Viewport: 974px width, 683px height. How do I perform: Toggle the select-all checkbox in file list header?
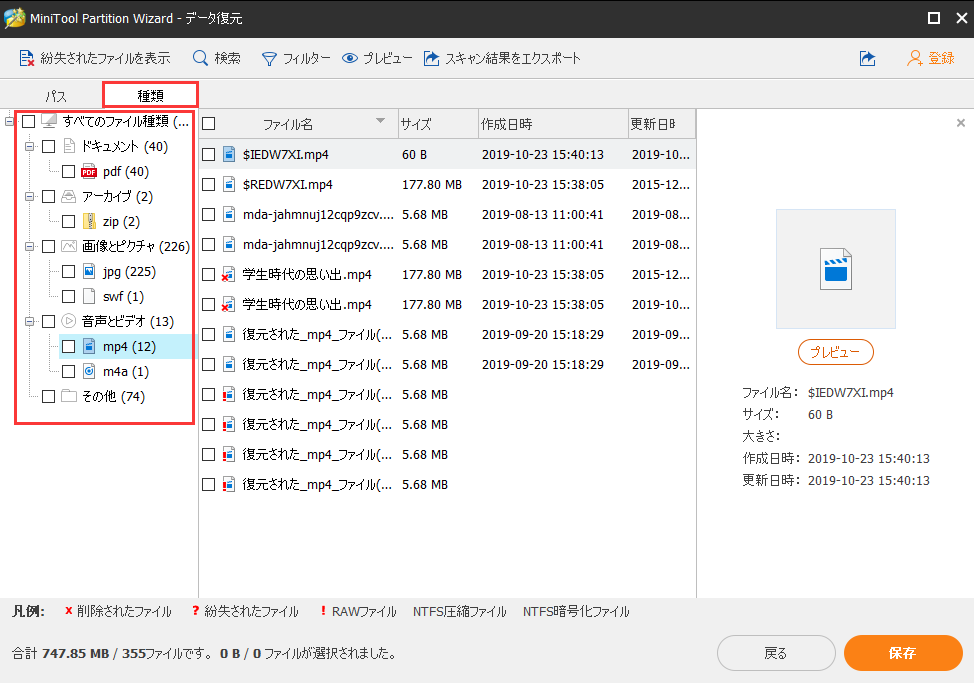[209, 124]
